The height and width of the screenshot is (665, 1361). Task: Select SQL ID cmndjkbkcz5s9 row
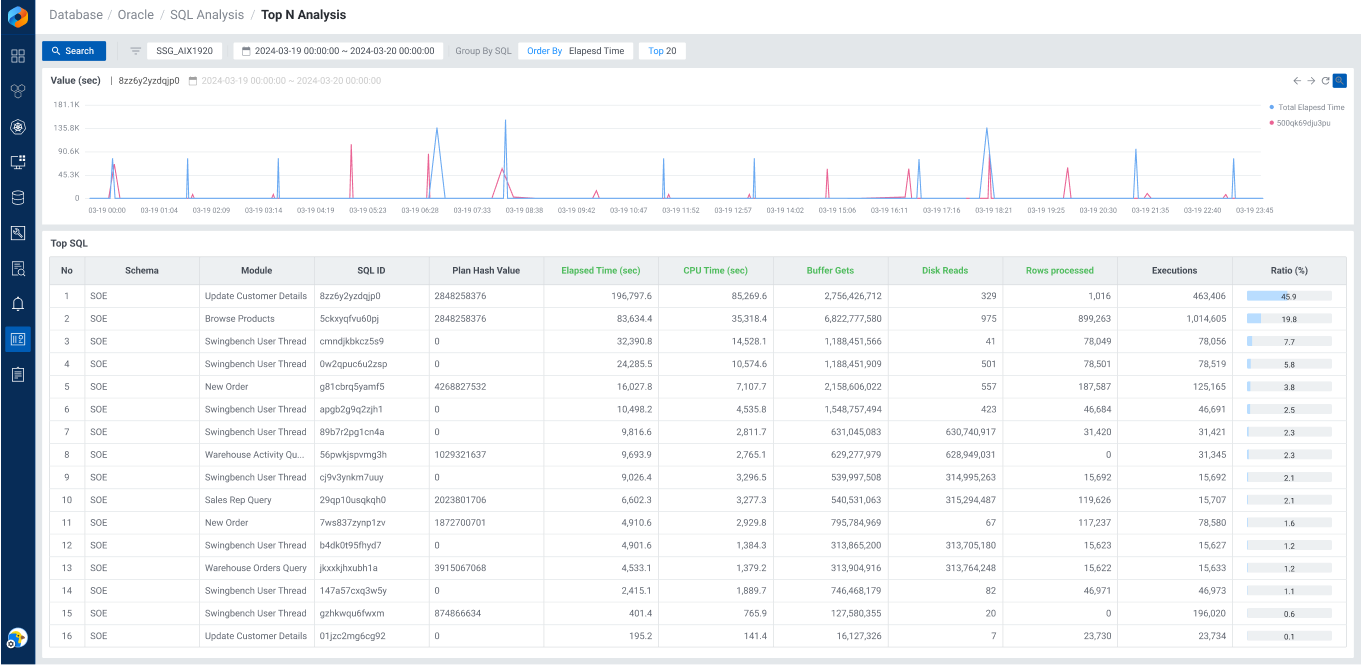tap(697, 341)
